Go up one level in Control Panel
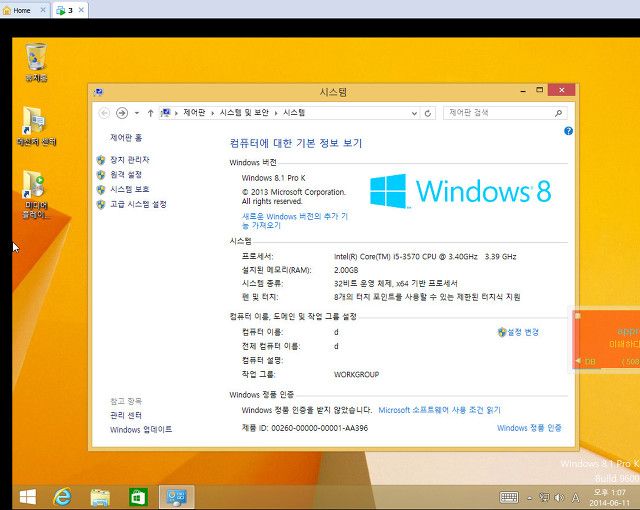 (x=150, y=113)
